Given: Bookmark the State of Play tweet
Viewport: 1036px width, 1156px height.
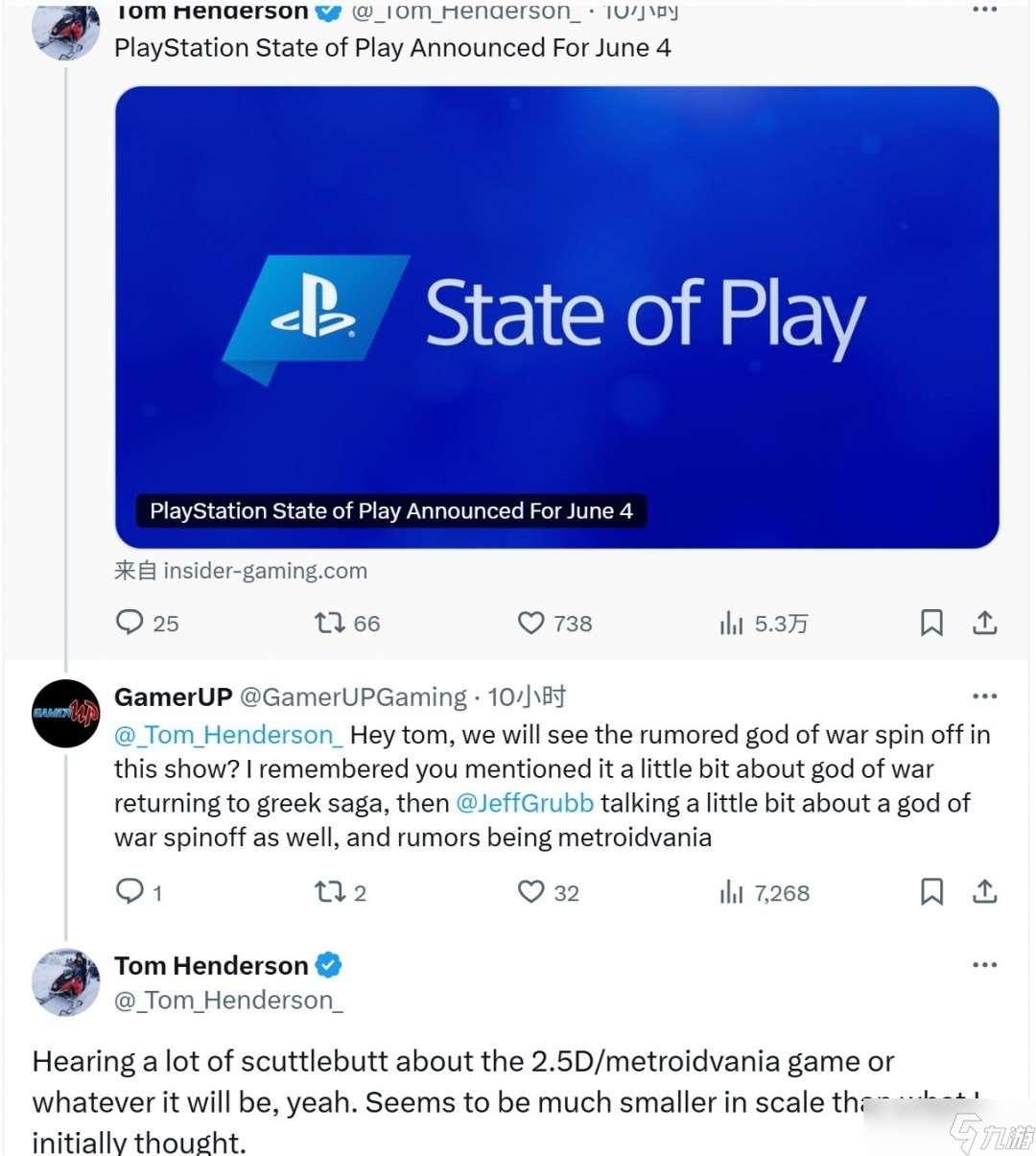Looking at the screenshot, I should pyautogui.click(x=930, y=624).
